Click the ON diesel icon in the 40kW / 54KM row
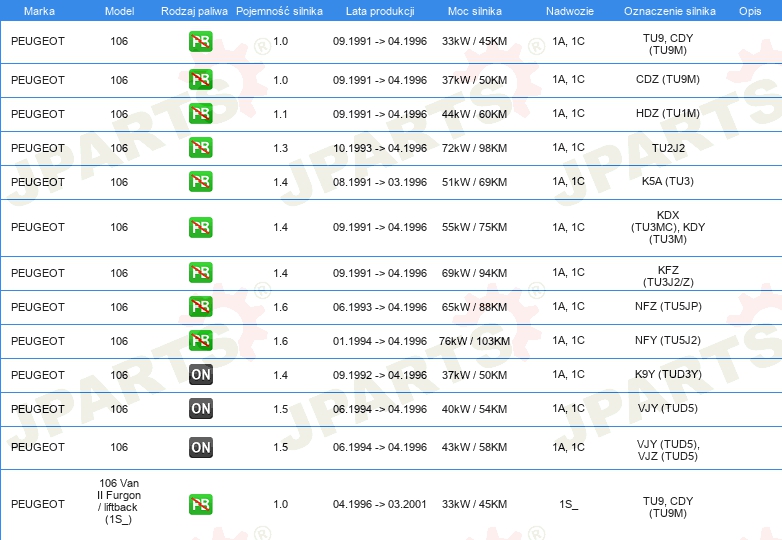The image size is (782, 540). (x=200, y=408)
